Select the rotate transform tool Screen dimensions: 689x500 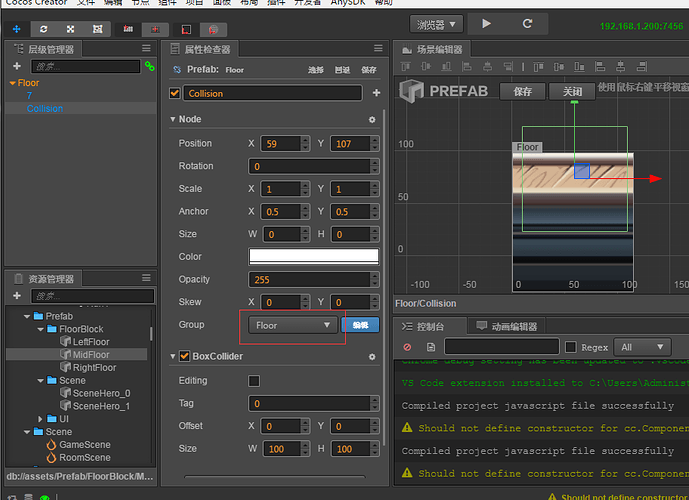point(42,28)
